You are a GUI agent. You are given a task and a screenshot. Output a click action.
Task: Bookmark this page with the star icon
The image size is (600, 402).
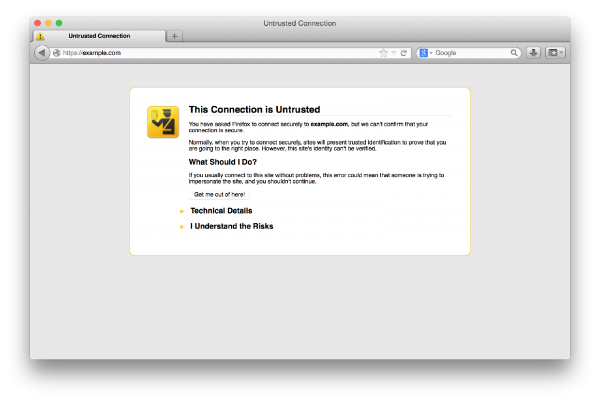[383, 53]
